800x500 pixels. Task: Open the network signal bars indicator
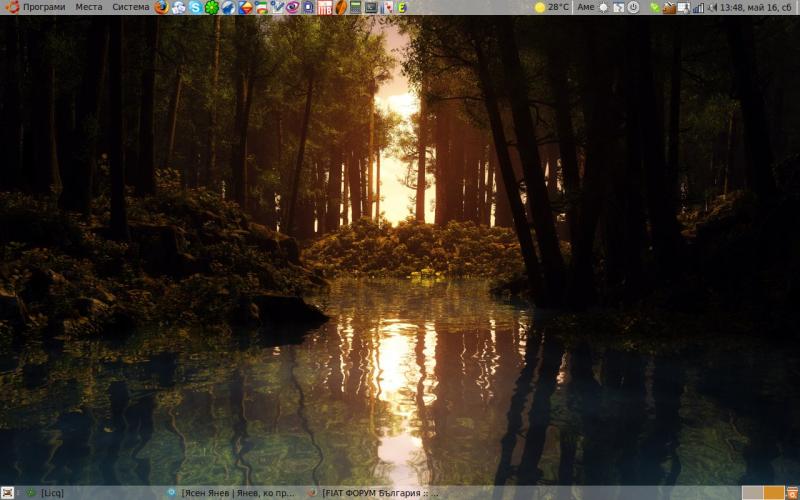click(x=698, y=7)
